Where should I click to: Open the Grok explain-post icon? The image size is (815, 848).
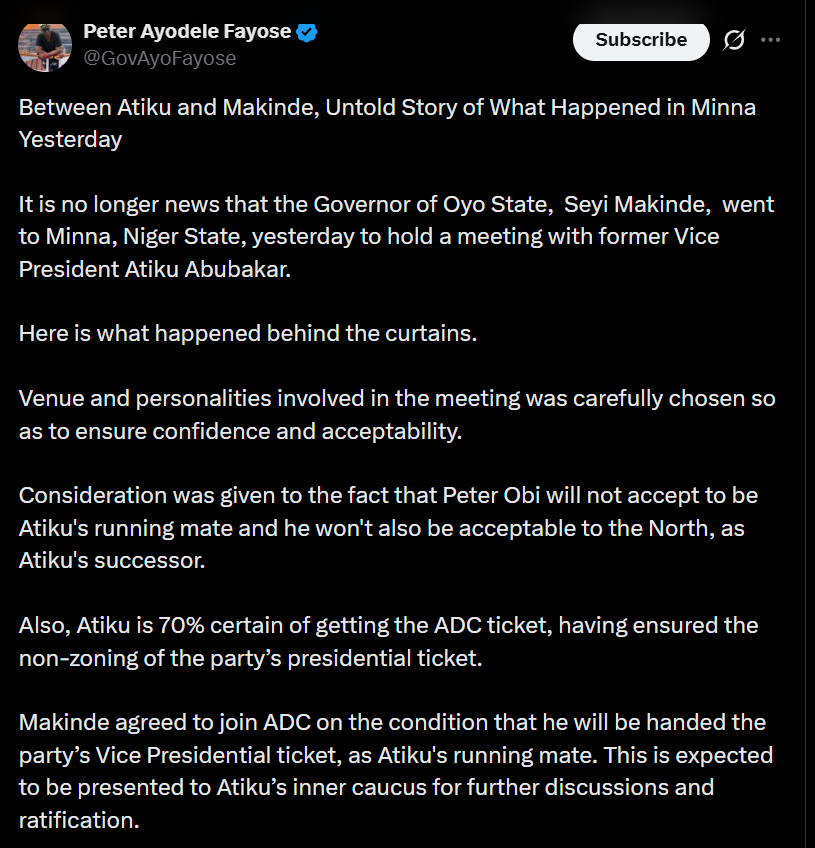tap(734, 40)
